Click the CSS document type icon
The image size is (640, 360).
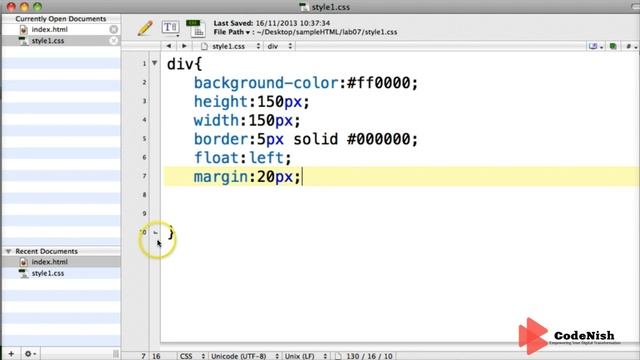click(x=196, y=28)
